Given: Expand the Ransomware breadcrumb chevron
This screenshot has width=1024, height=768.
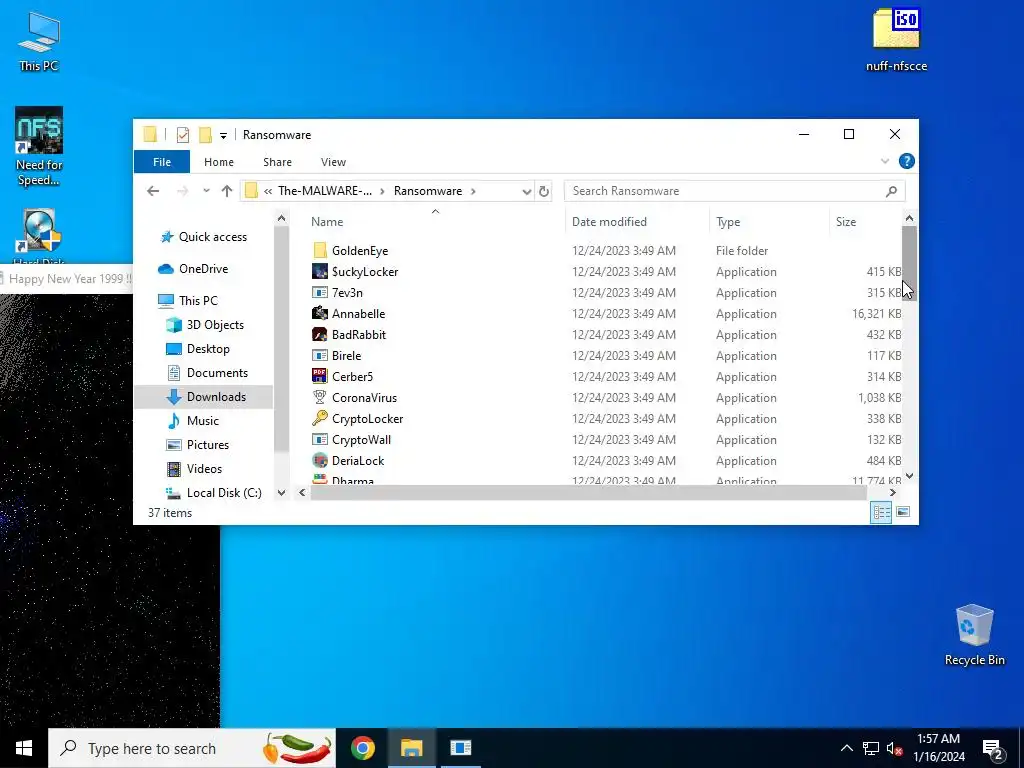Looking at the screenshot, I should pos(473,191).
